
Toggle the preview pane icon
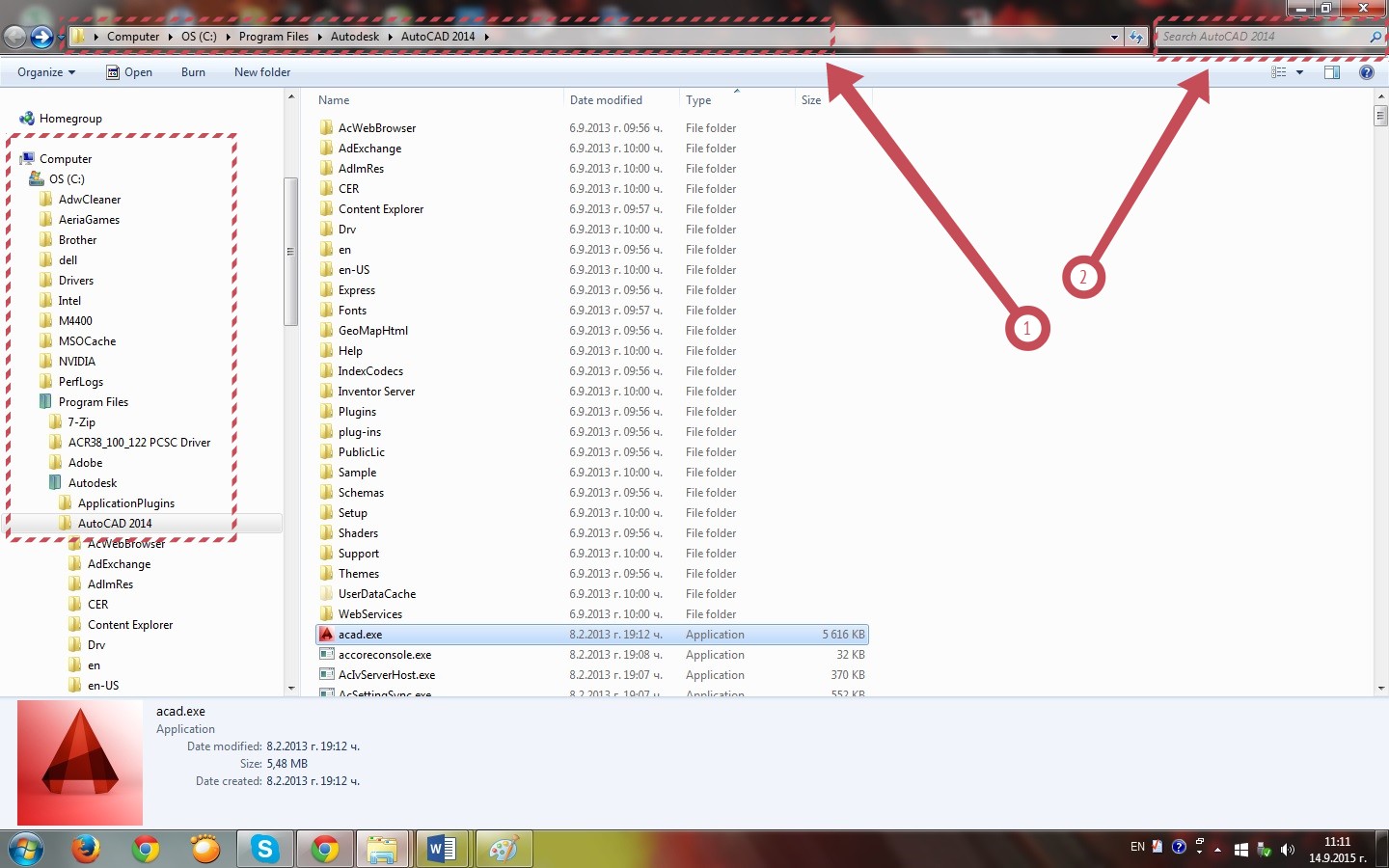[x=1332, y=72]
